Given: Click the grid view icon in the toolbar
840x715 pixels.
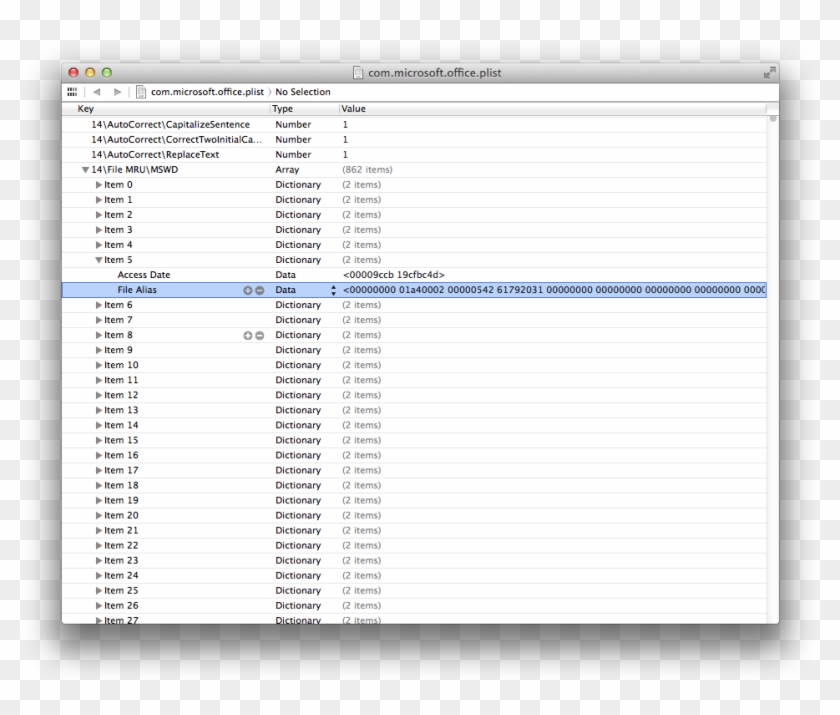Looking at the screenshot, I should (71, 91).
